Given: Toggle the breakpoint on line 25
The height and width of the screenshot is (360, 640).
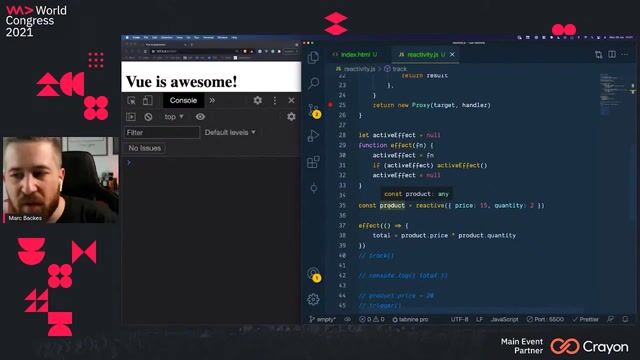Looking at the screenshot, I should (x=330, y=105).
